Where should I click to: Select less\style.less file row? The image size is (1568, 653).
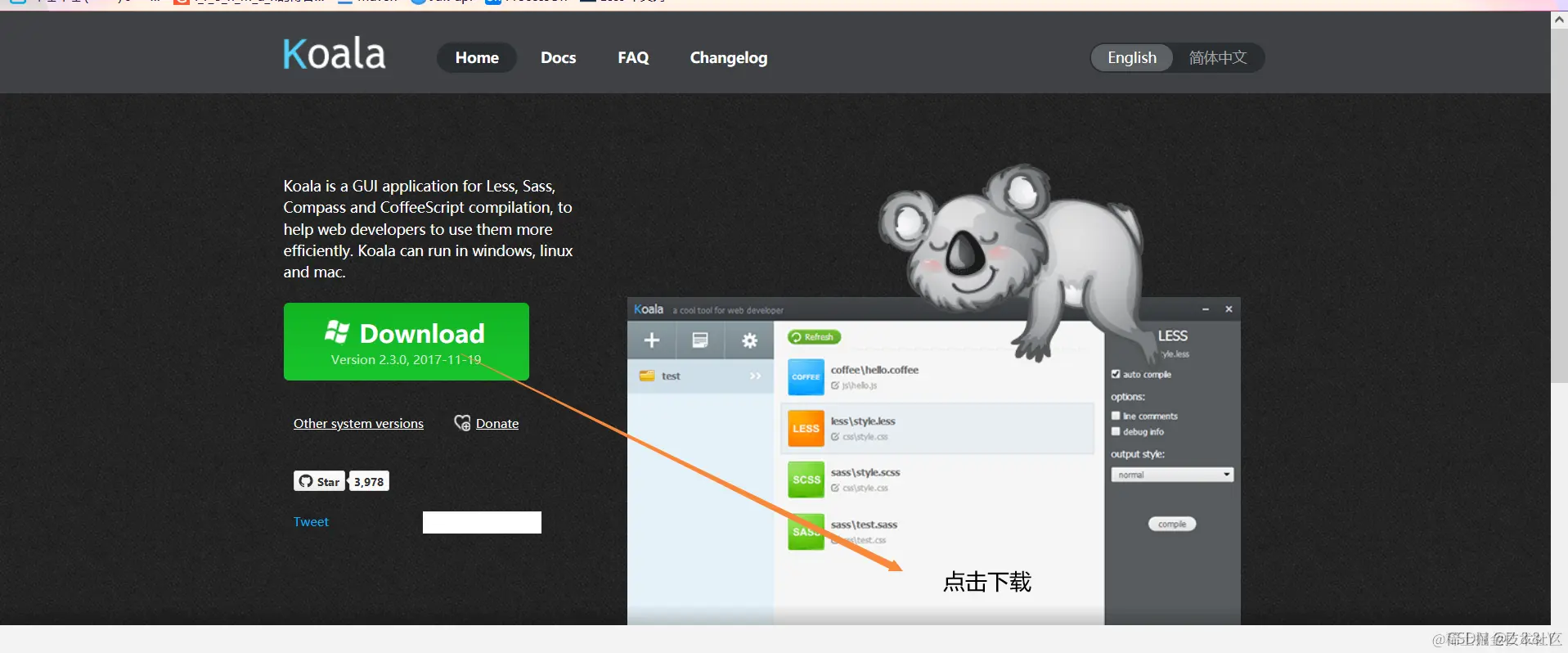click(x=937, y=428)
